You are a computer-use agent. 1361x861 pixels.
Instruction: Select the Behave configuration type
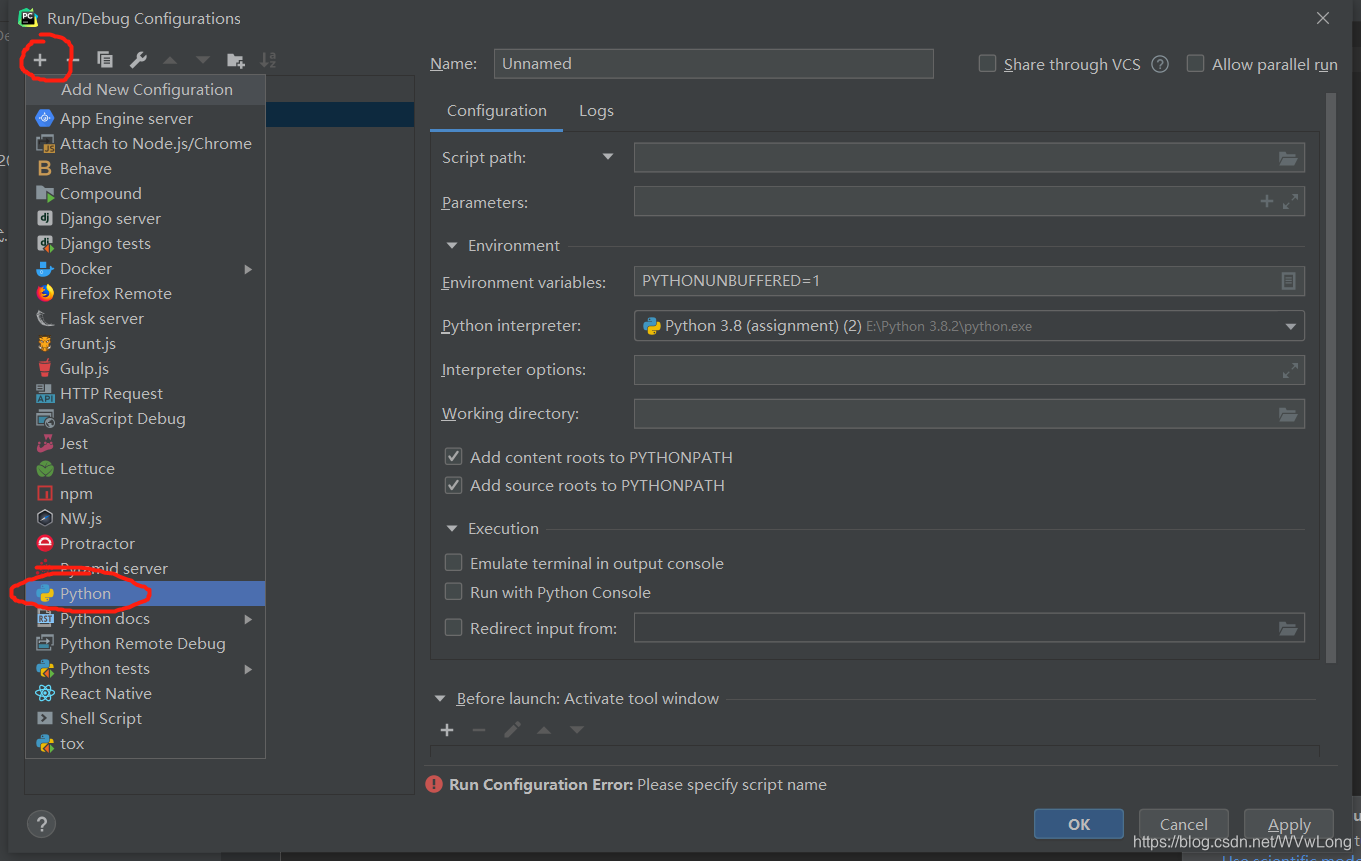click(x=145, y=168)
